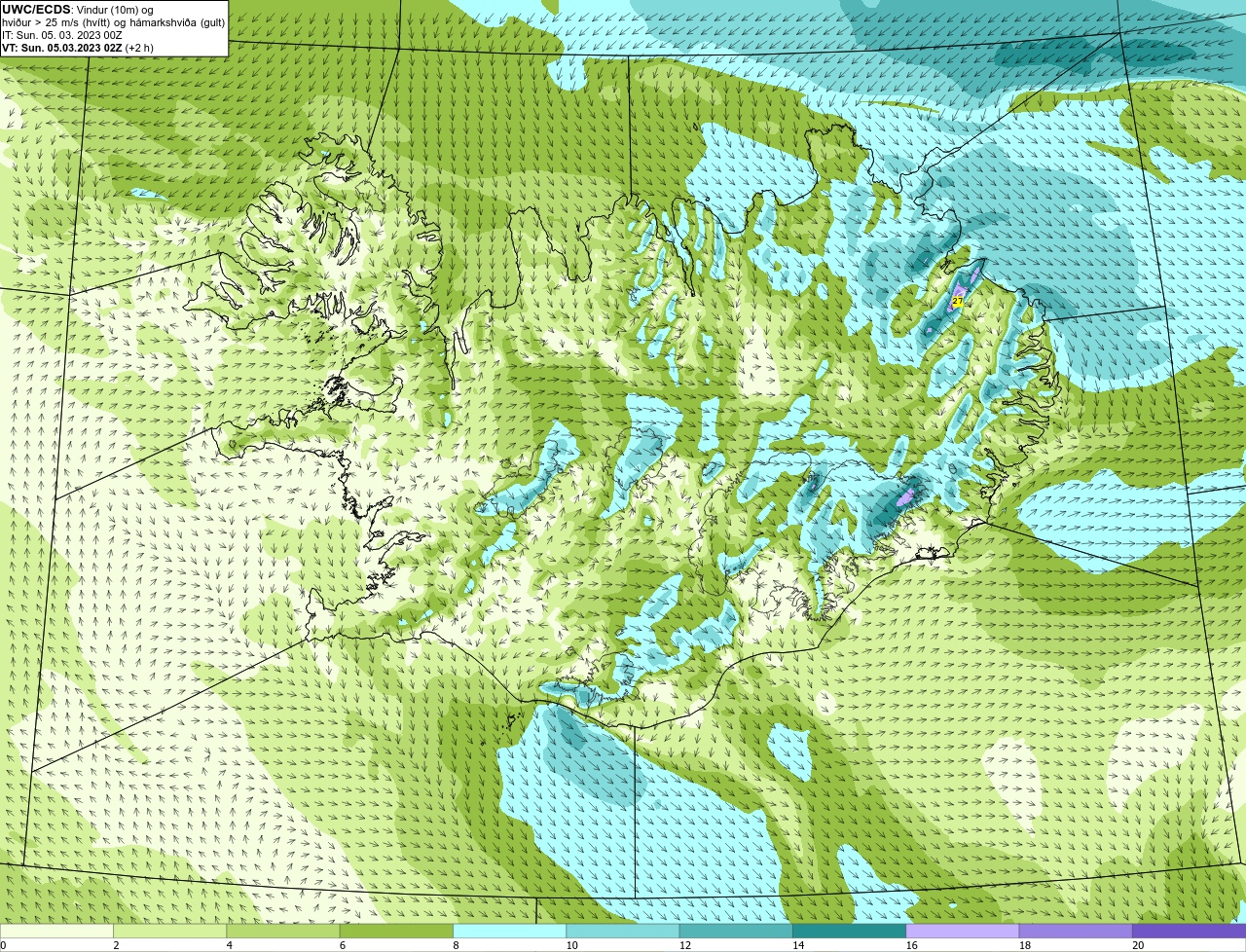Image resolution: width=1246 pixels, height=952 pixels.
Task: Click the legend scale label '0'
Action: 4,945
